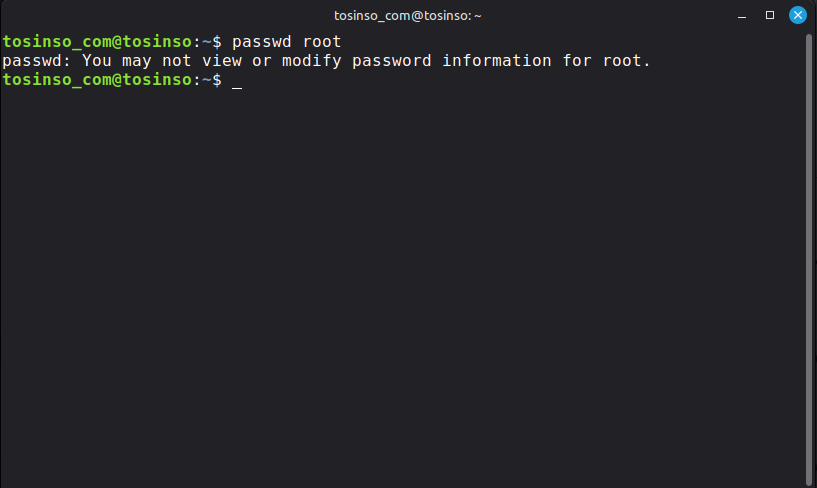Click the word 'information' in the error message

click(x=497, y=61)
